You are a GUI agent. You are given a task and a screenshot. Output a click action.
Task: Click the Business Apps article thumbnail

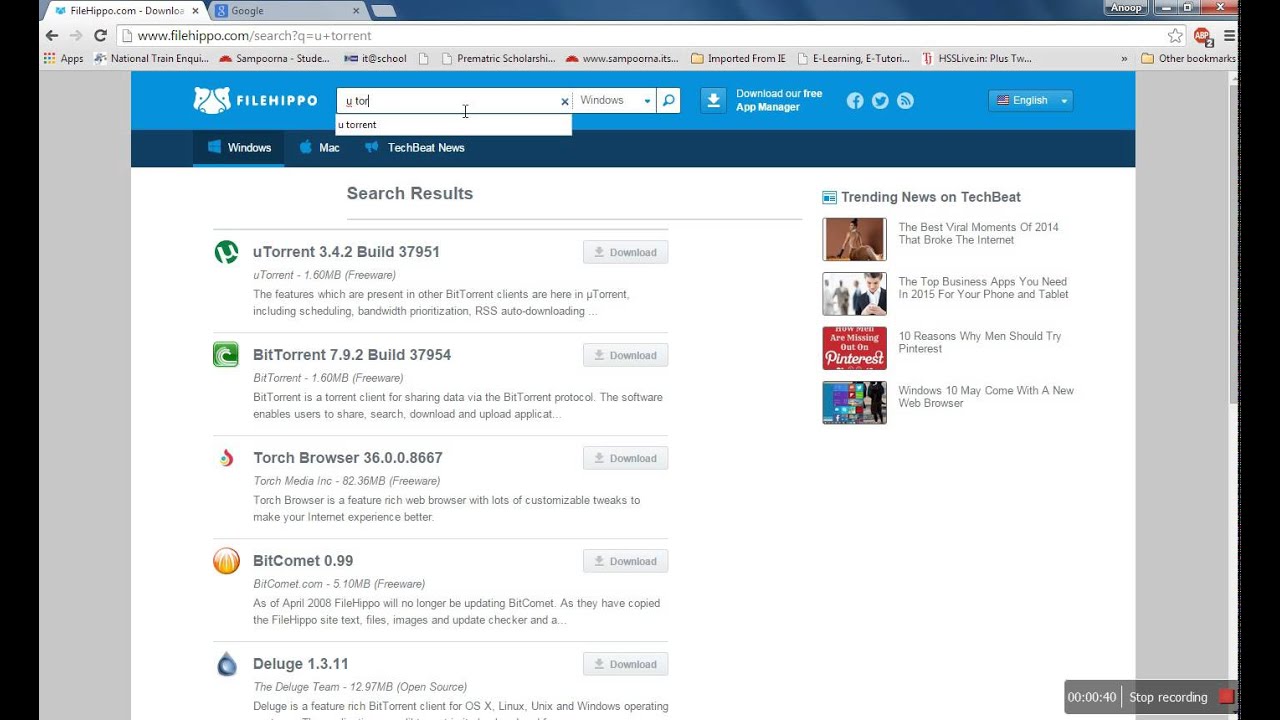pyautogui.click(x=854, y=294)
